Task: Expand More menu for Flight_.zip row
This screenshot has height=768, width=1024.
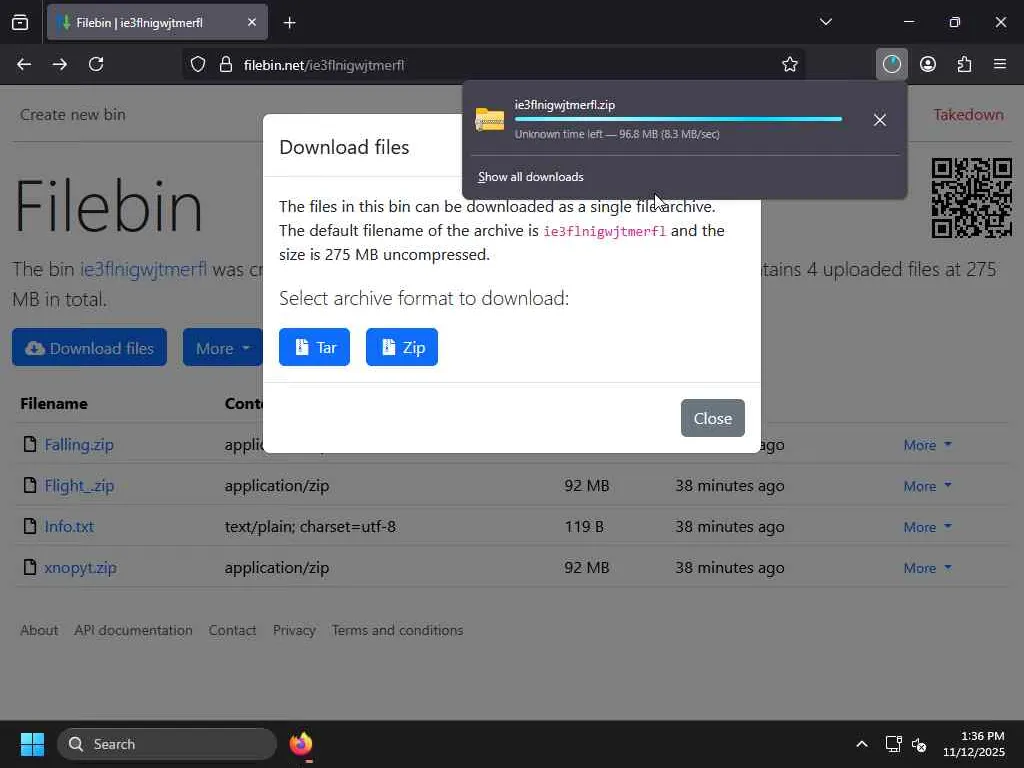Action: (x=927, y=486)
